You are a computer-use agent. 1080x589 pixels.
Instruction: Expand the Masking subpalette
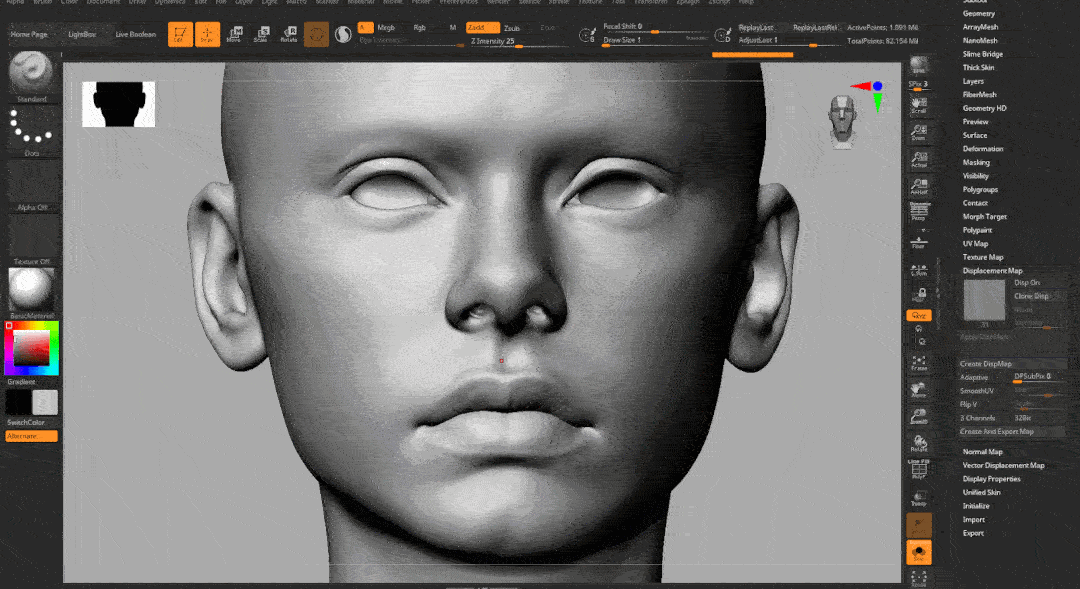tap(976, 162)
